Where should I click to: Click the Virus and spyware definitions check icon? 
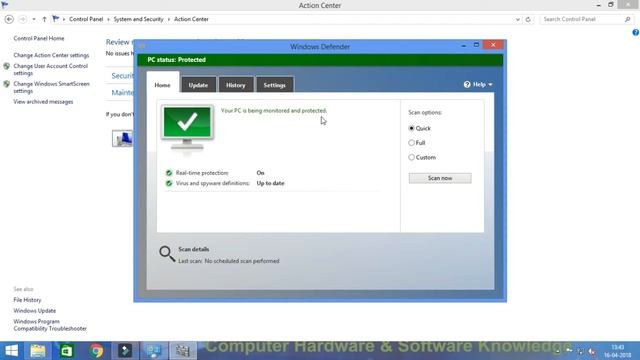[x=169, y=183]
